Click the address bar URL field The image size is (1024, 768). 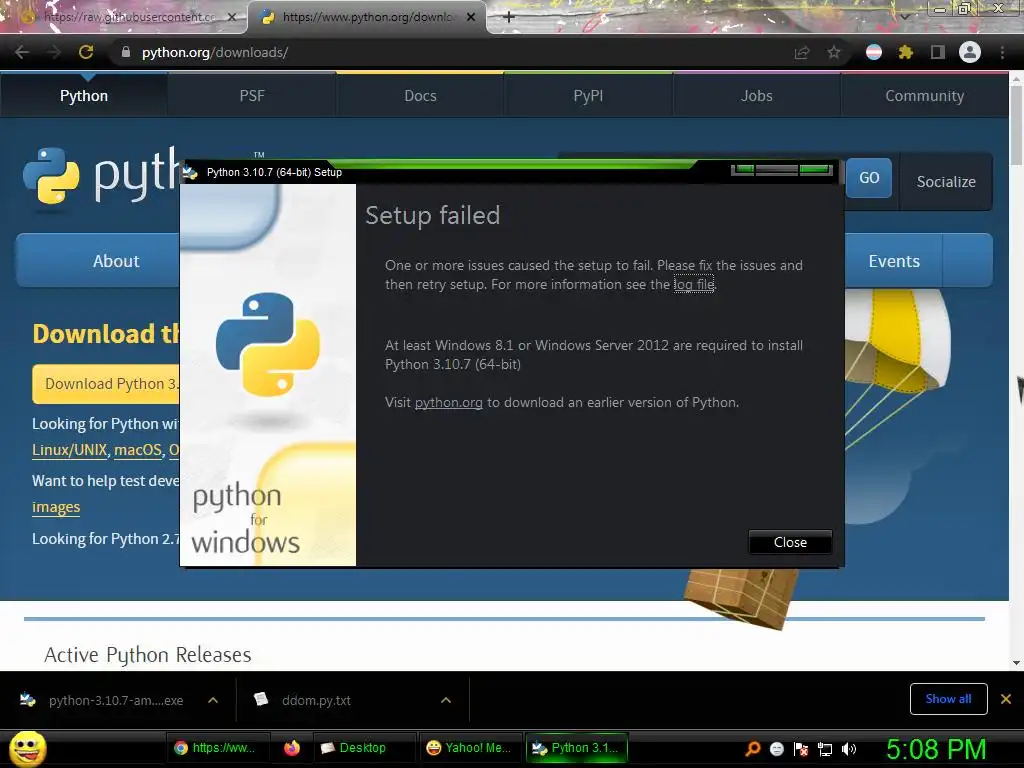[457, 52]
